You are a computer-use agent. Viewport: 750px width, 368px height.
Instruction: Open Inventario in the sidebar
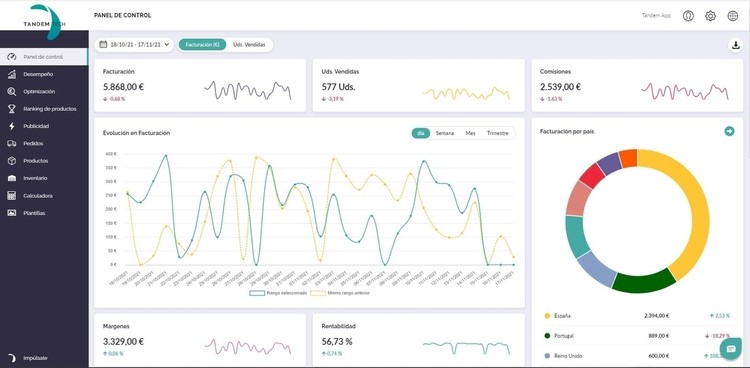coord(35,178)
